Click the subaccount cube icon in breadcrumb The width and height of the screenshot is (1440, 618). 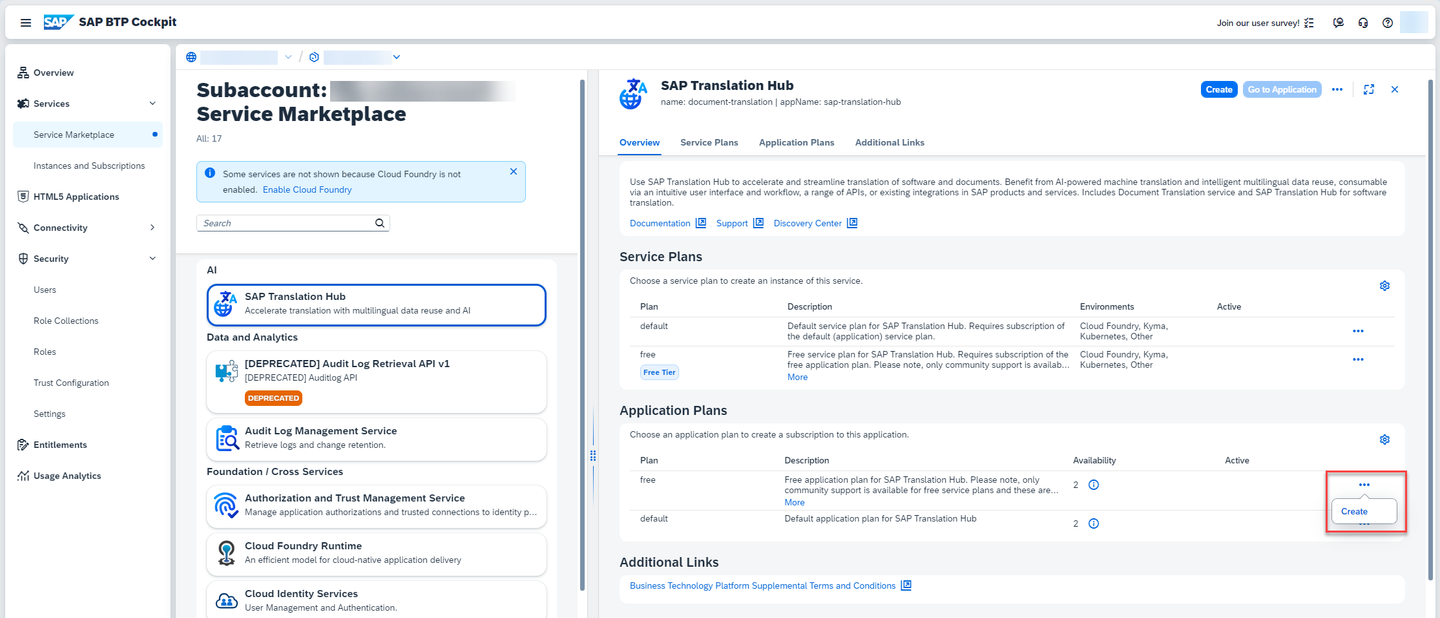pyautogui.click(x=314, y=57)
